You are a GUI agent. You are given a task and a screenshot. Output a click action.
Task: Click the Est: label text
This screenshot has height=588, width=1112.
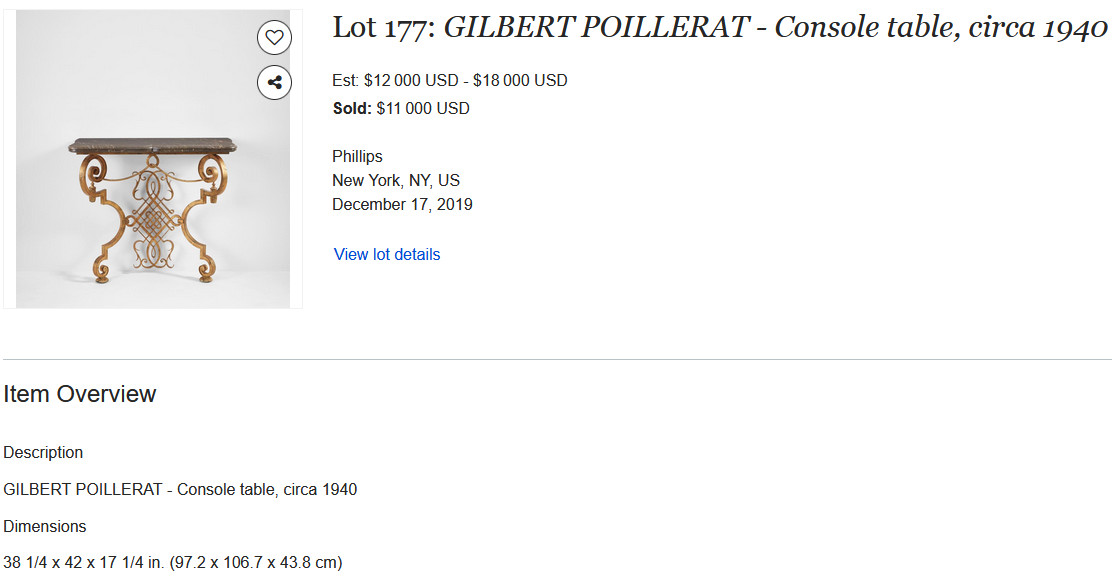pos(345,81)
